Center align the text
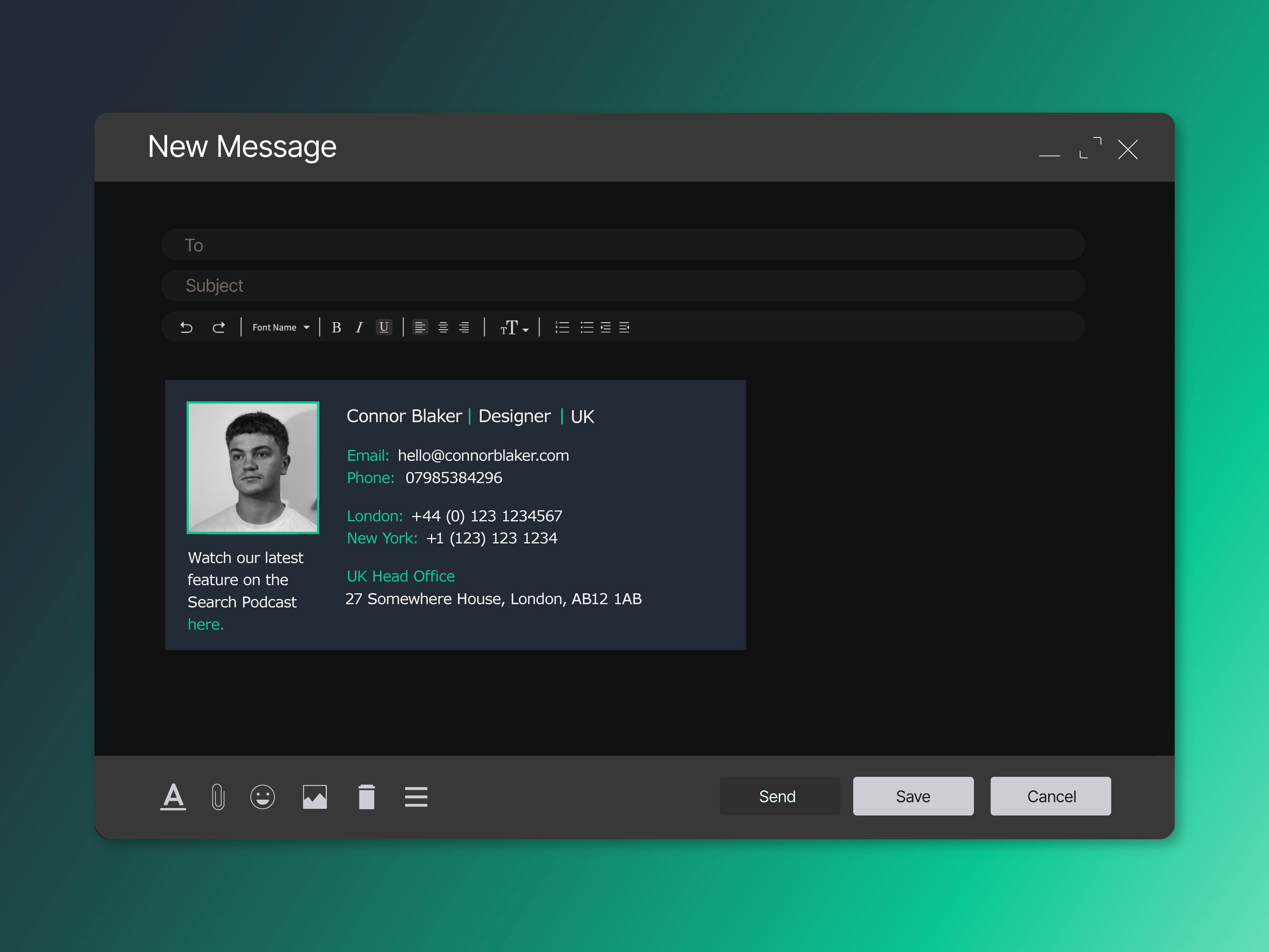The height and width of the screenshot is (952, 1269). click(443, 327)
